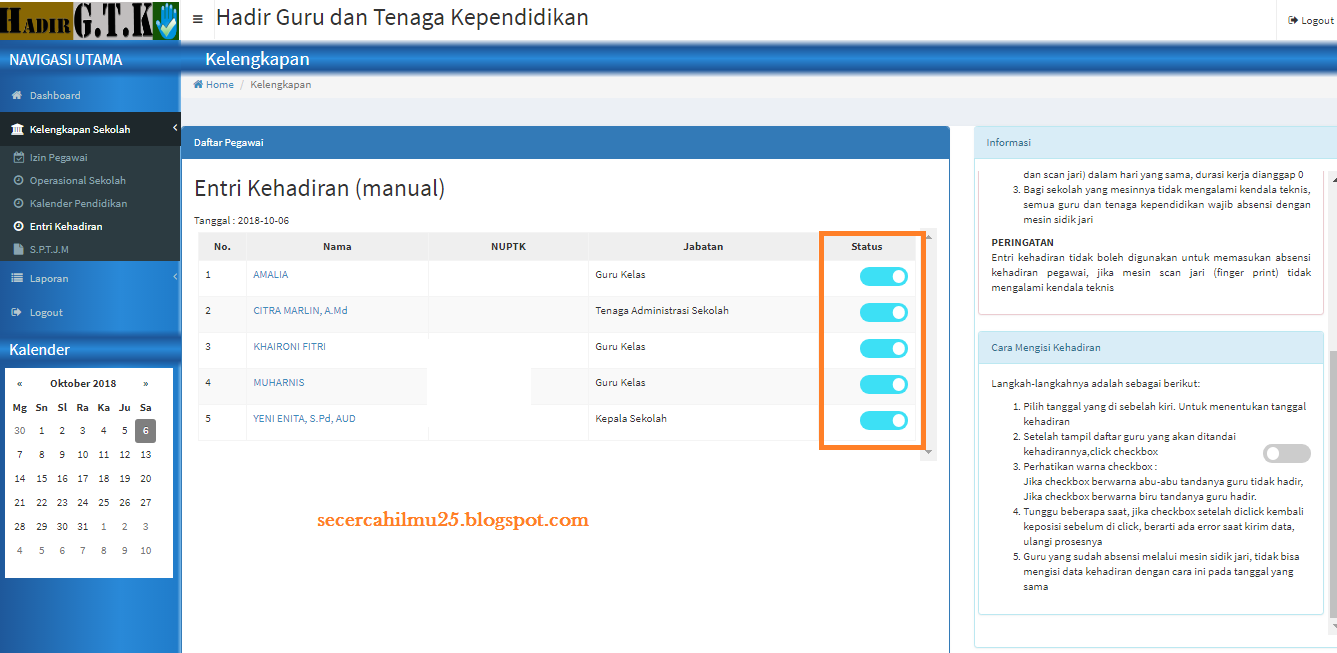Collapse the Kelengkapan Sekolah submenu chevron
Image resolution: width=1337 pixels, height=653 pixels.
point(173,129)
